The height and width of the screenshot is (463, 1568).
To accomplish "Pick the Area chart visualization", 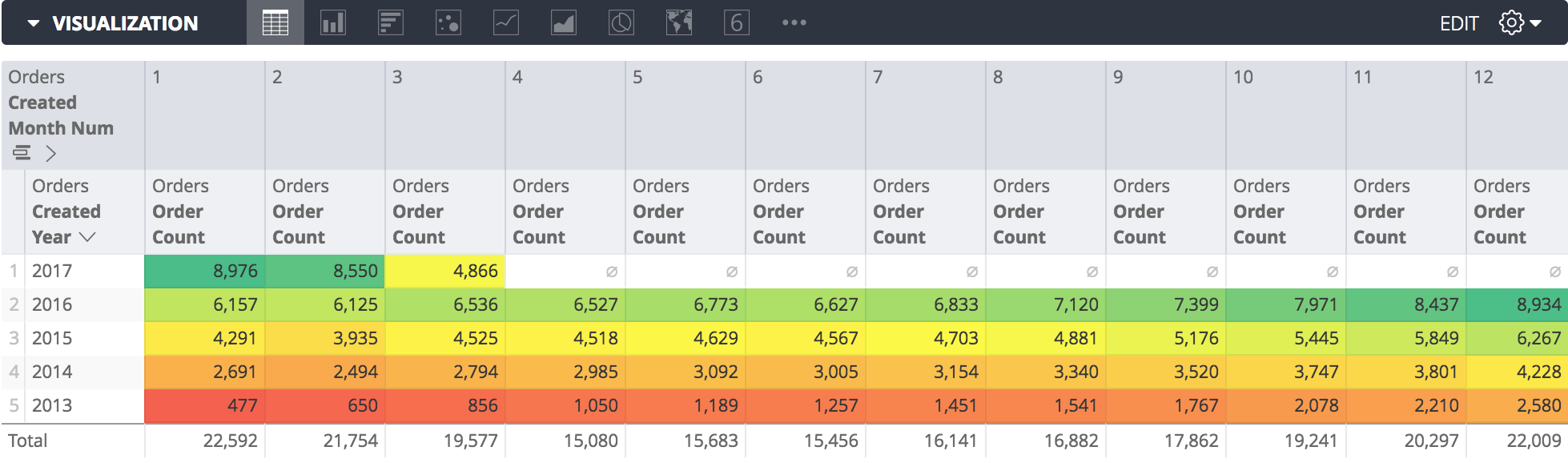I will point(563,22).
